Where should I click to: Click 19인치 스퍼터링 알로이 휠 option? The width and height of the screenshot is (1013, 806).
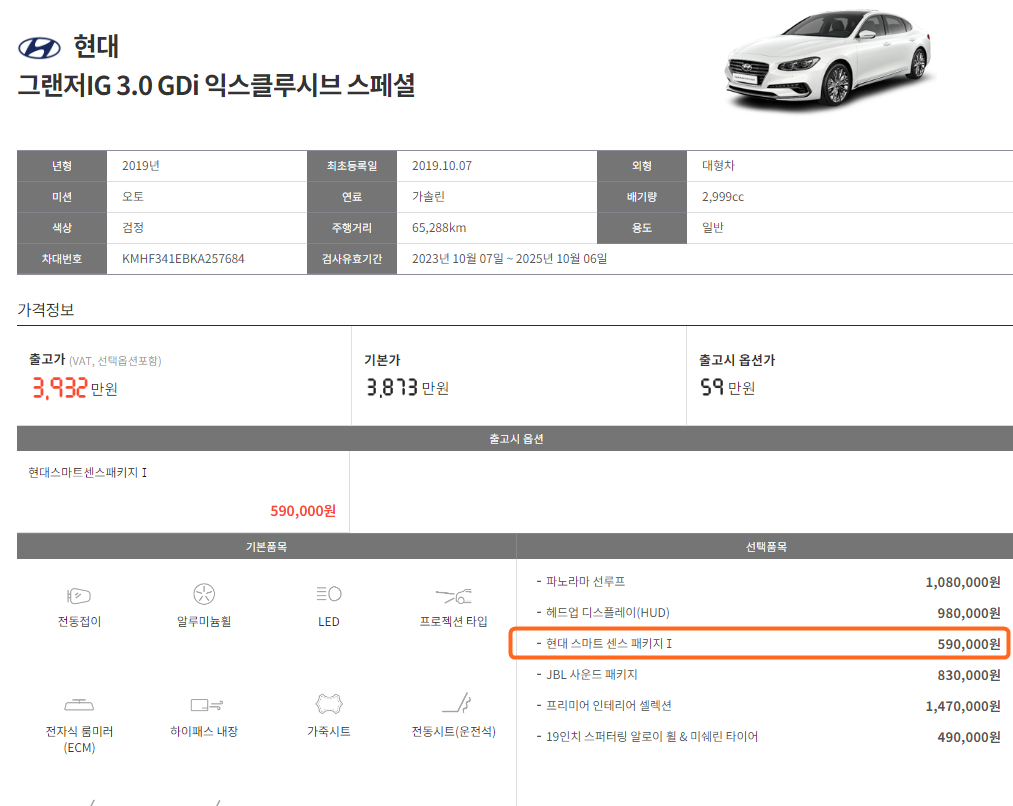(x=768, y=737)
